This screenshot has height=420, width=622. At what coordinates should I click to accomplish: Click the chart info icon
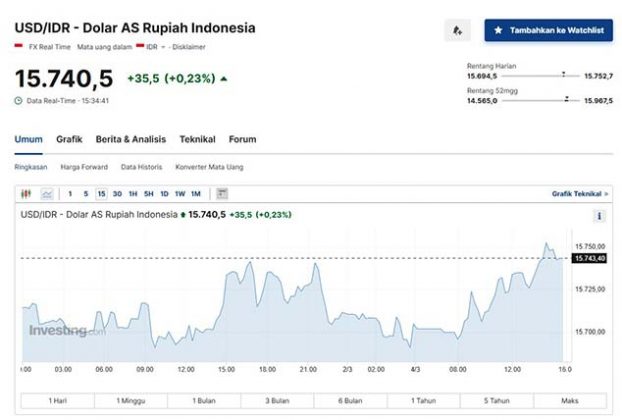pos(599,215)
